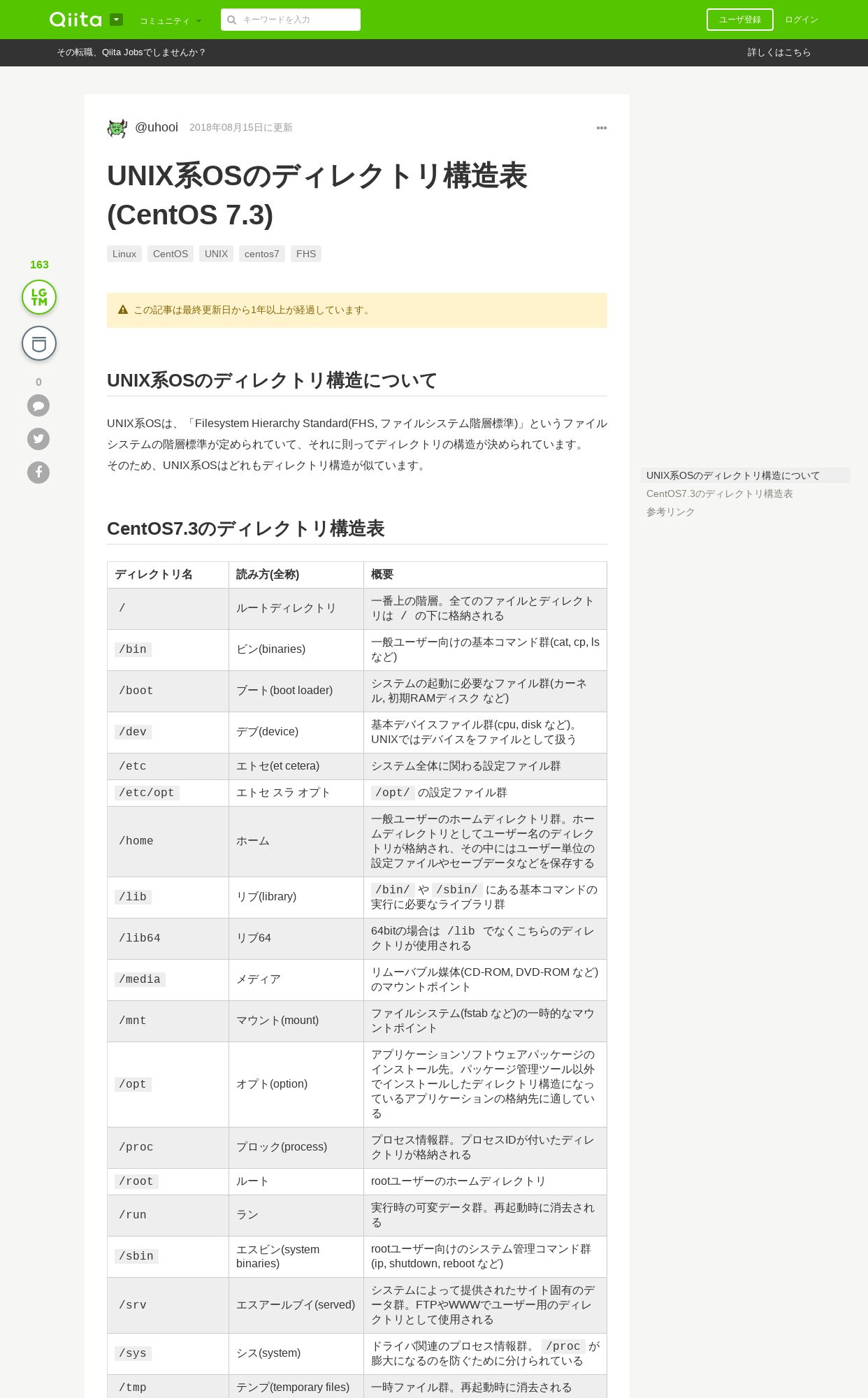Image resolution: width=868 pixels, height=1398 pixels.
Task: Click 概要 column header
Action: point(485,575)
